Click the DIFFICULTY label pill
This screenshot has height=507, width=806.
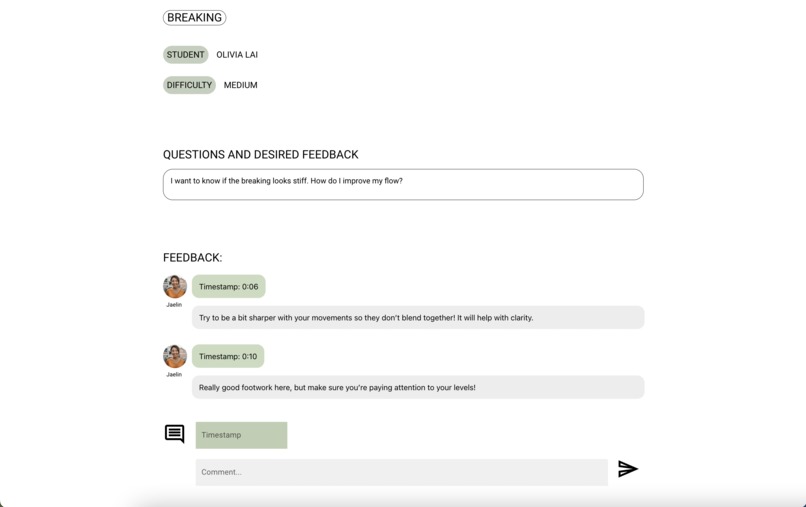(x=189, y=85)
